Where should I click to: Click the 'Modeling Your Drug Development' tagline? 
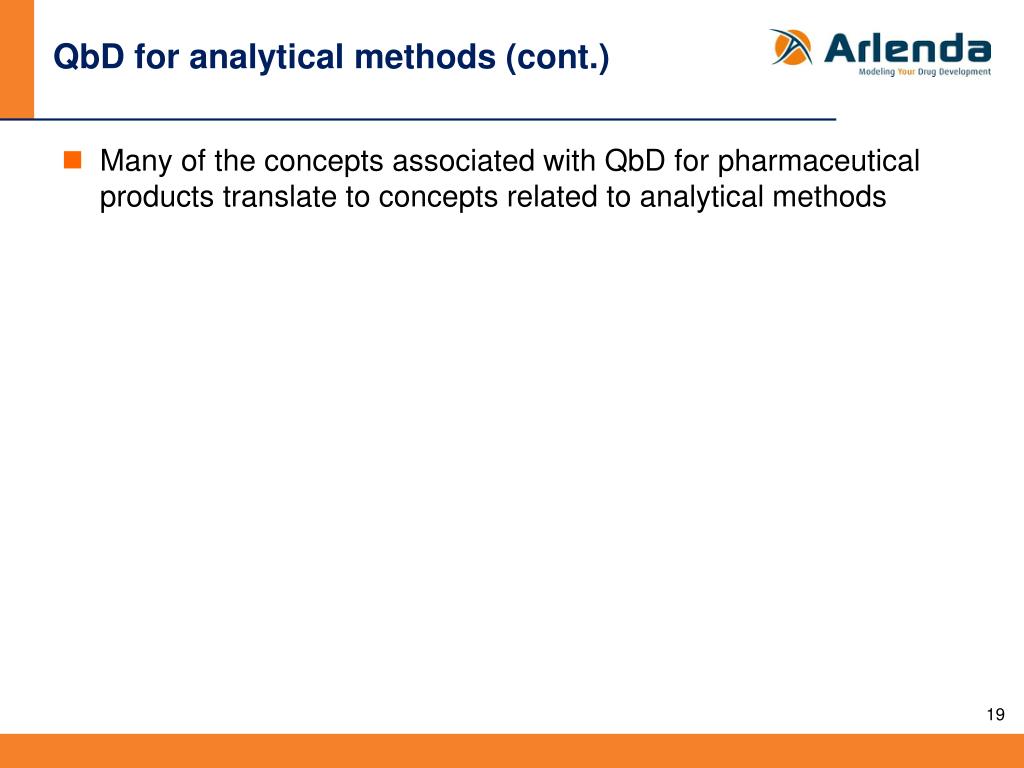pyautogui.click(x=925, y=72)
